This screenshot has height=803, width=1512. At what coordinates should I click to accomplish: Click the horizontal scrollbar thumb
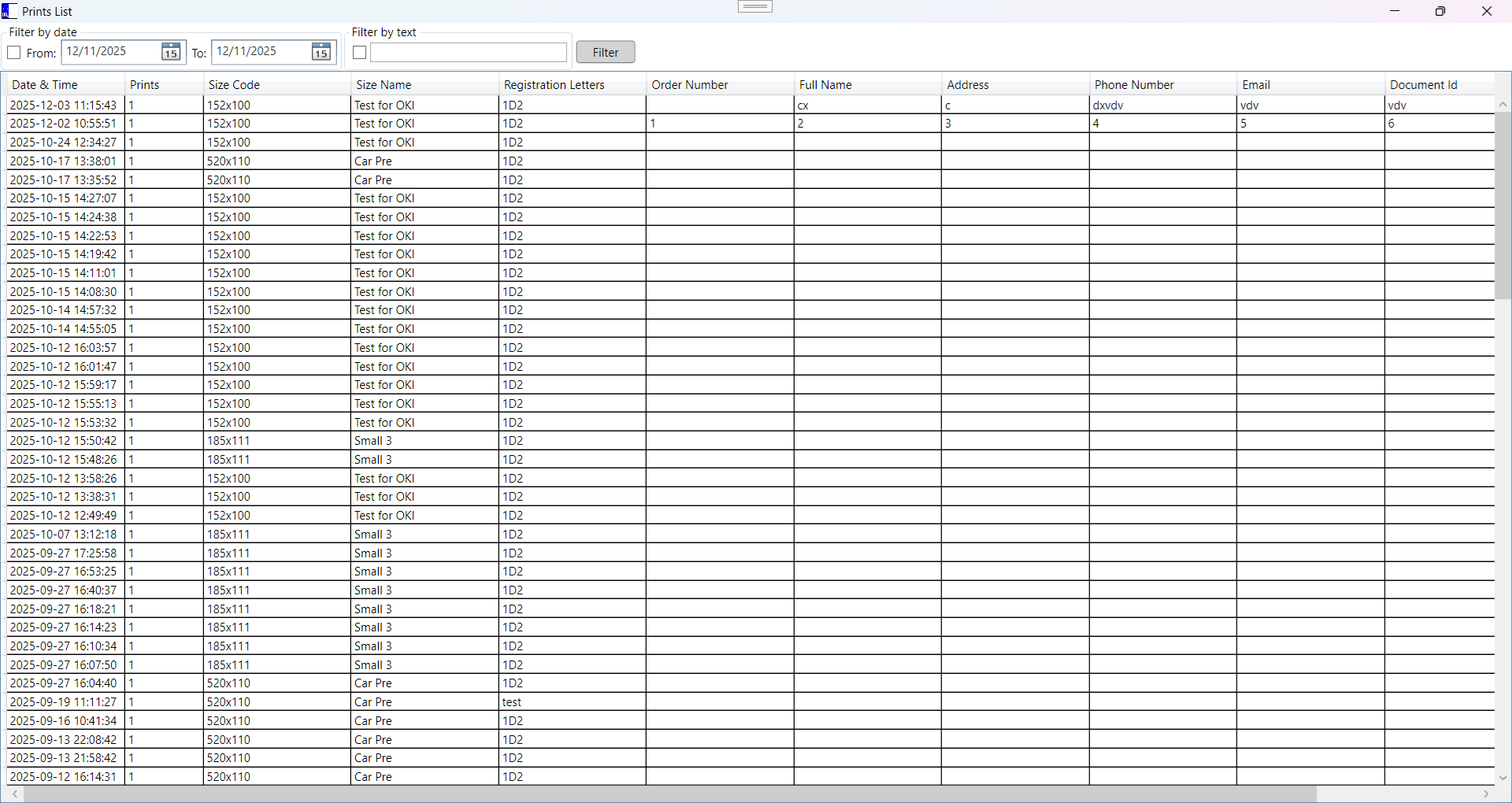pyautogui.click(x=669, y=794)
